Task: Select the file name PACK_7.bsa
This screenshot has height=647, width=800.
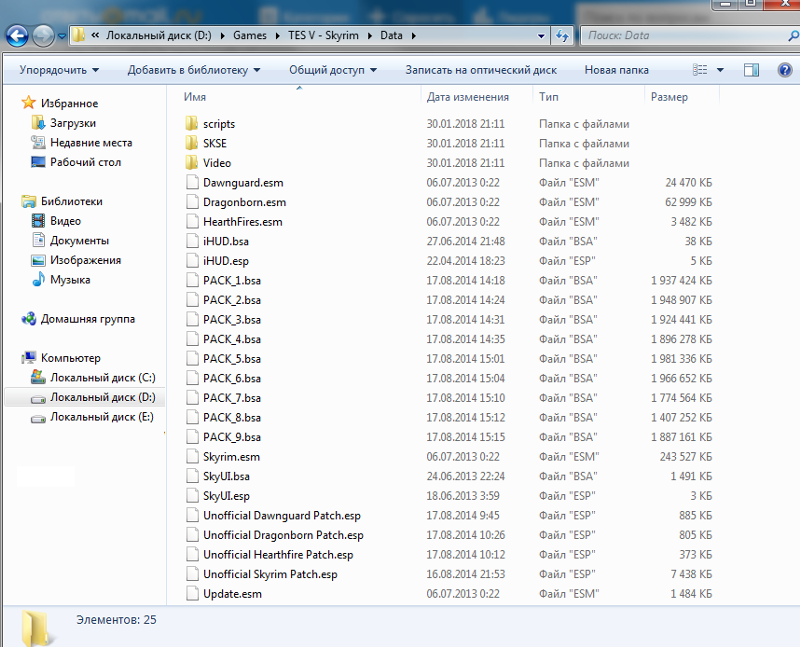Action: [232, 398]
